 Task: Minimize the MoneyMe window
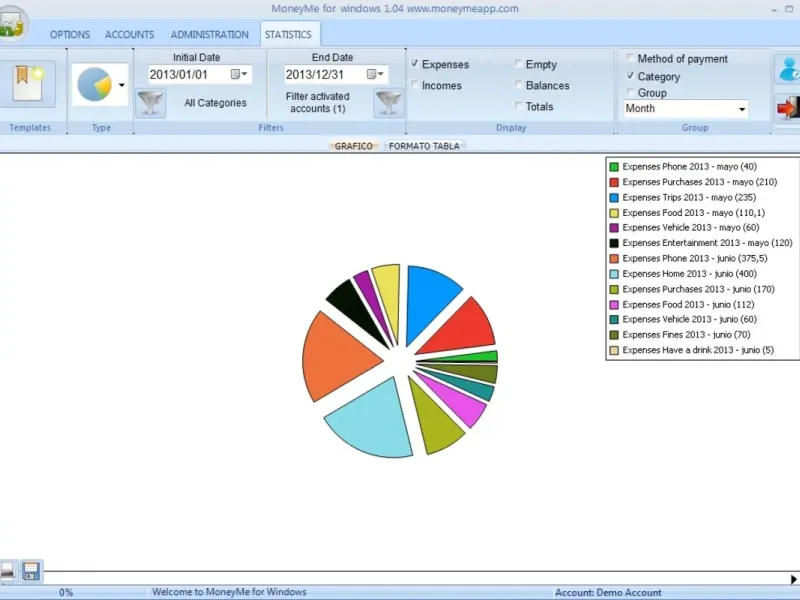pos(774,9)
